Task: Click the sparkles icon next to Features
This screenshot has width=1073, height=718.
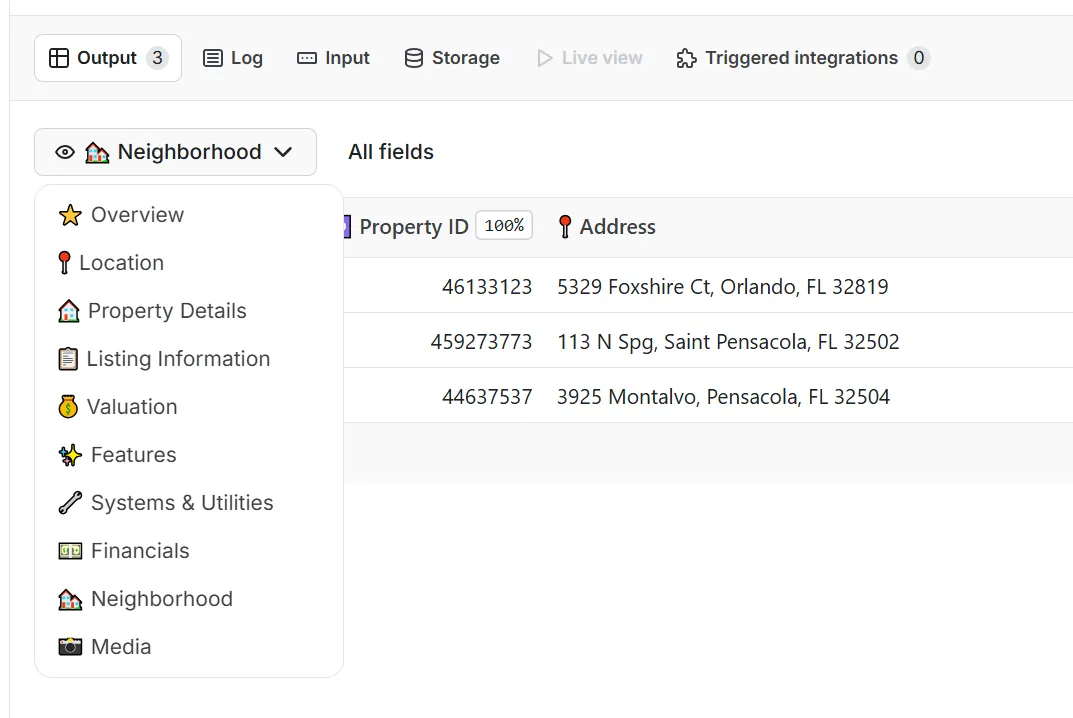Action: pos(68,454)
